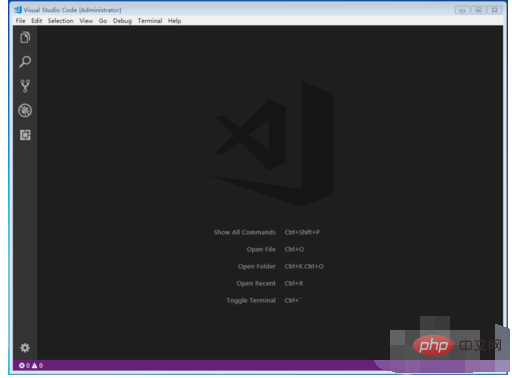
Task: Open the File menu
Action: pos(20,21)
